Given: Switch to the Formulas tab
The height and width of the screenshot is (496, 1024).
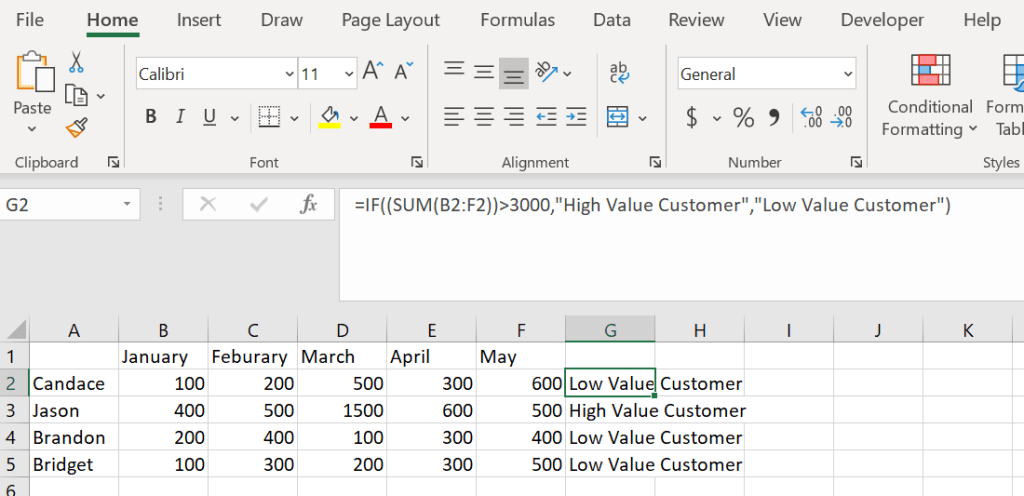Looking at the screenshot, I should click(x=517, y=20).
